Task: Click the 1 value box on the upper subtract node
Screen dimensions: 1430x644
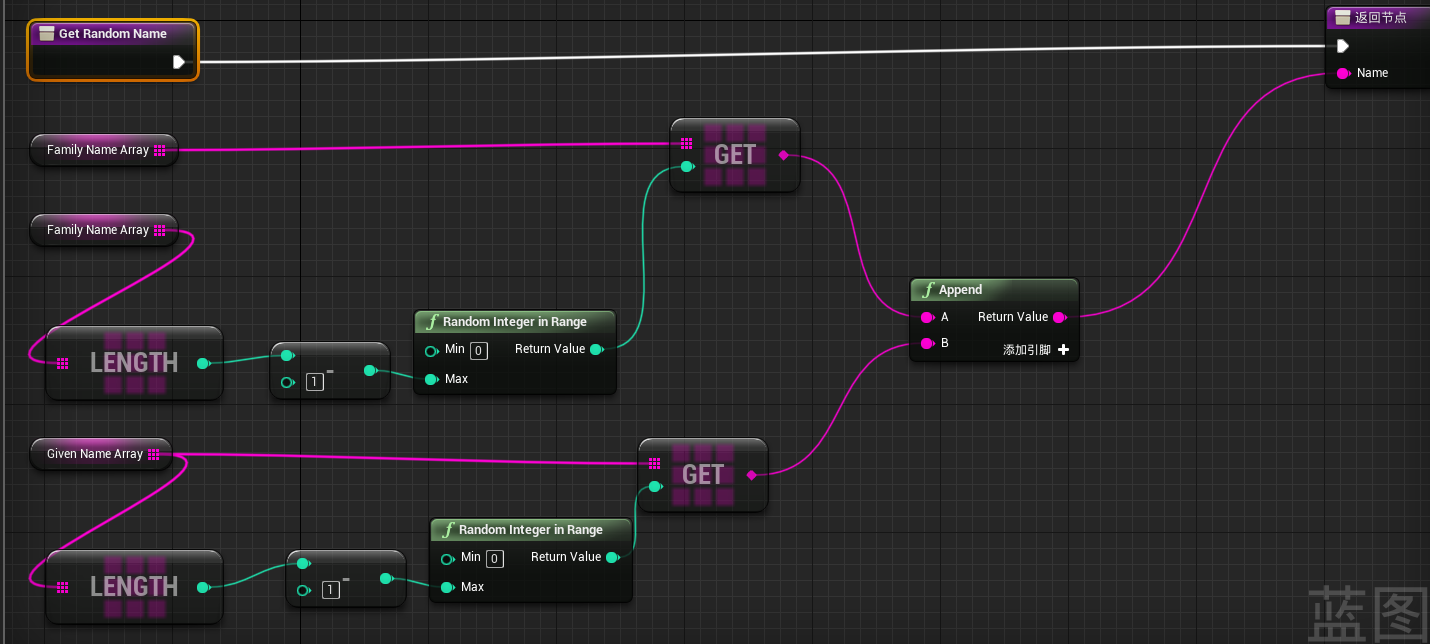Action: click(314, 382)
